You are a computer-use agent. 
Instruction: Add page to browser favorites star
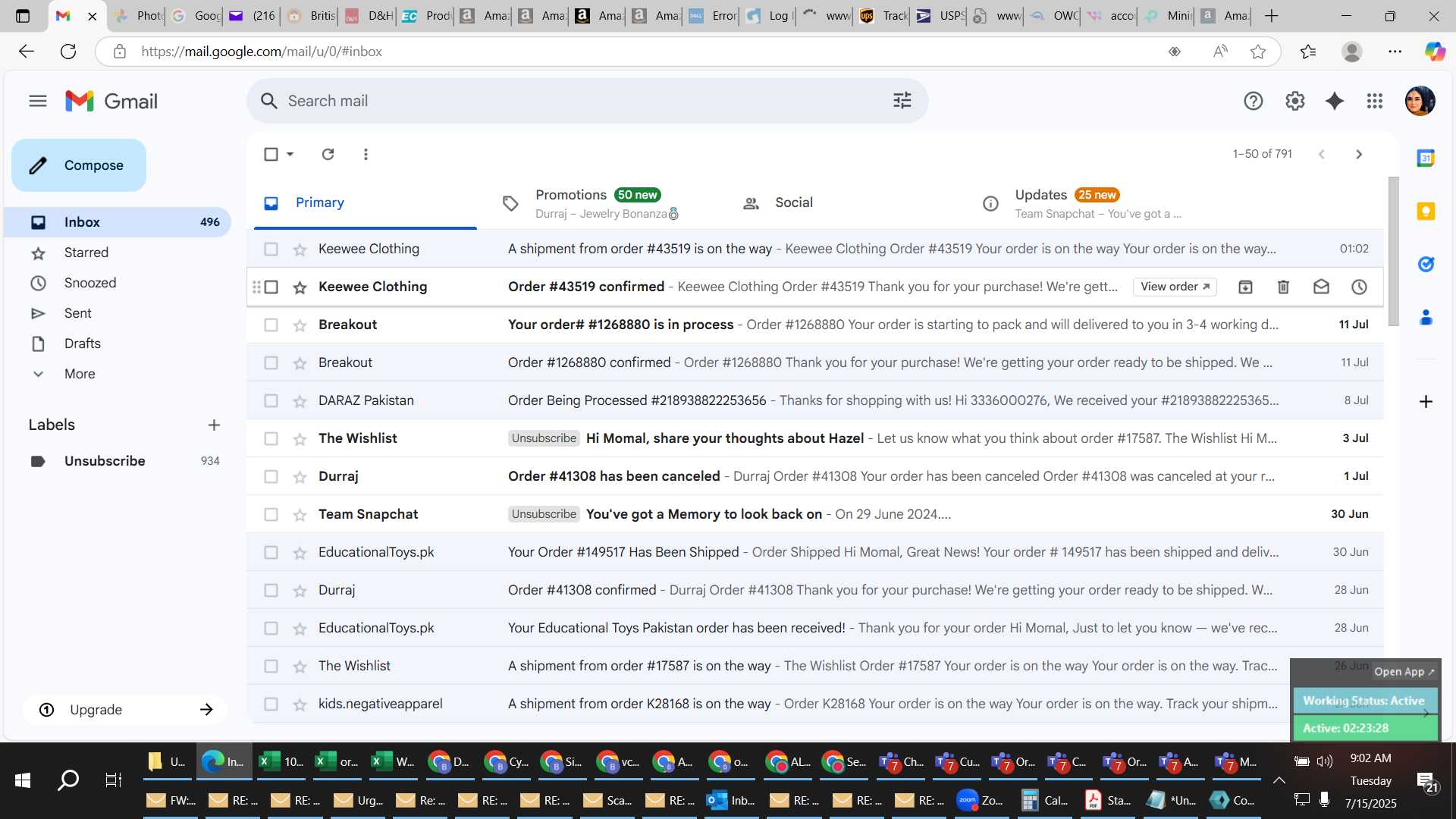[x=1258, y=52]
